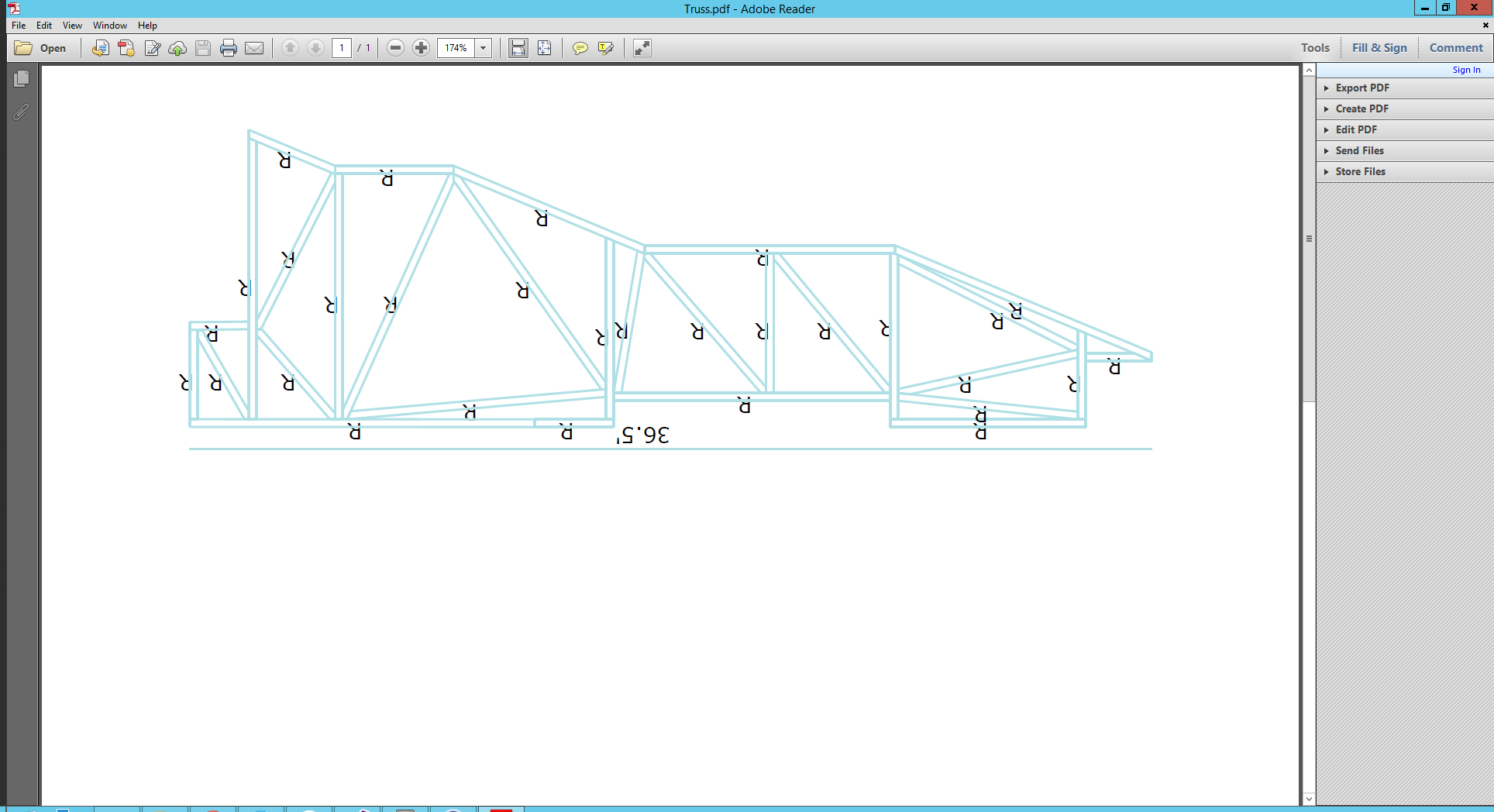Click the page number input field
The height and width of the screenshot is (812, 1494).
click(x=342, y=48)
